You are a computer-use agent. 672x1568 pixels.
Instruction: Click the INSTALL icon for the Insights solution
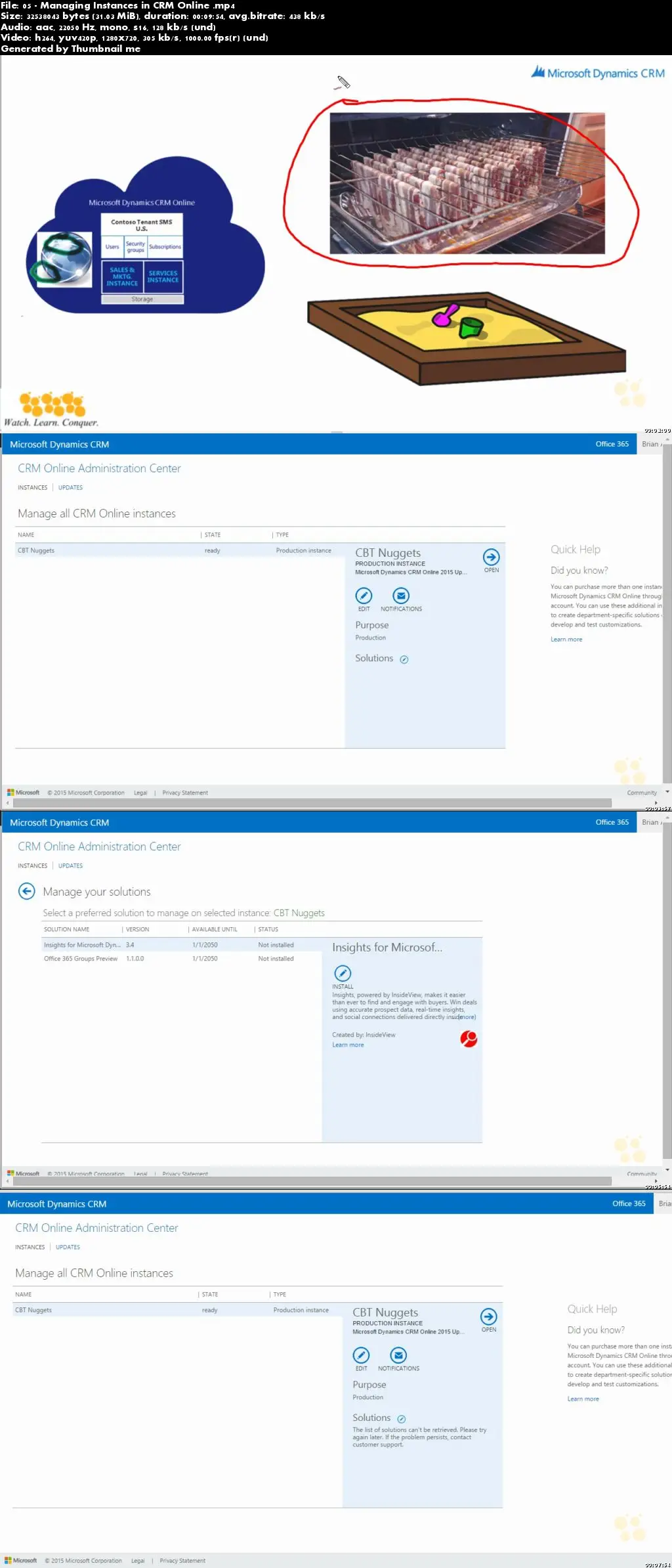(343, 973)
